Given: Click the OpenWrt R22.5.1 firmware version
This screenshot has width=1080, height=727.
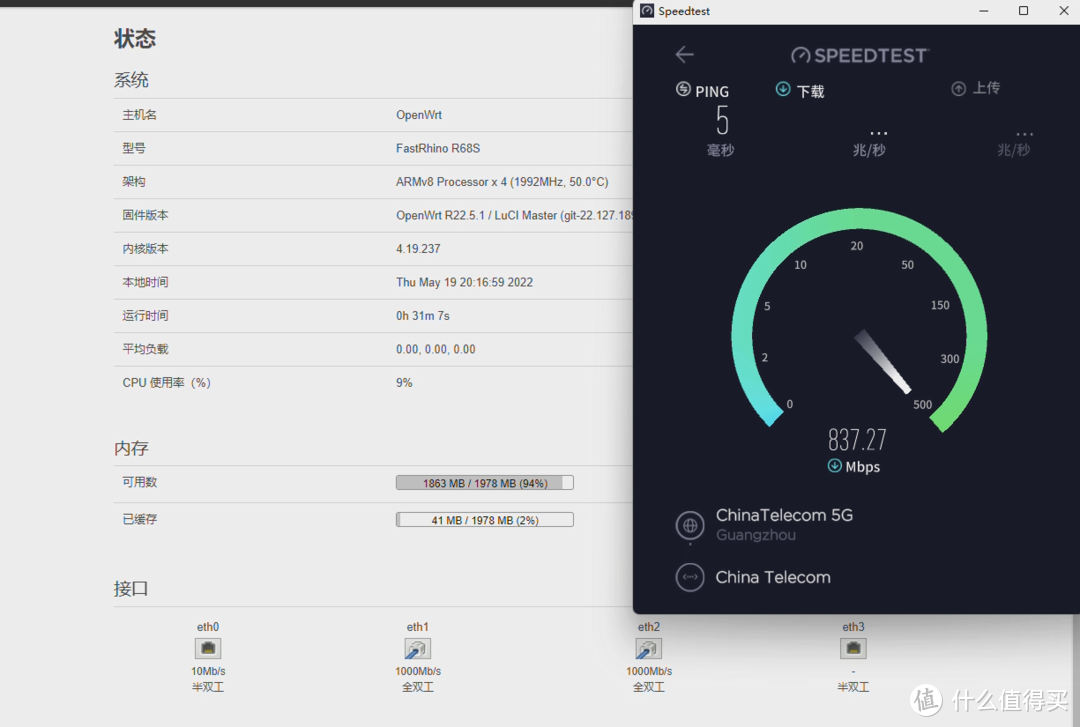Looking at the screenshot, I should point(515,216).
